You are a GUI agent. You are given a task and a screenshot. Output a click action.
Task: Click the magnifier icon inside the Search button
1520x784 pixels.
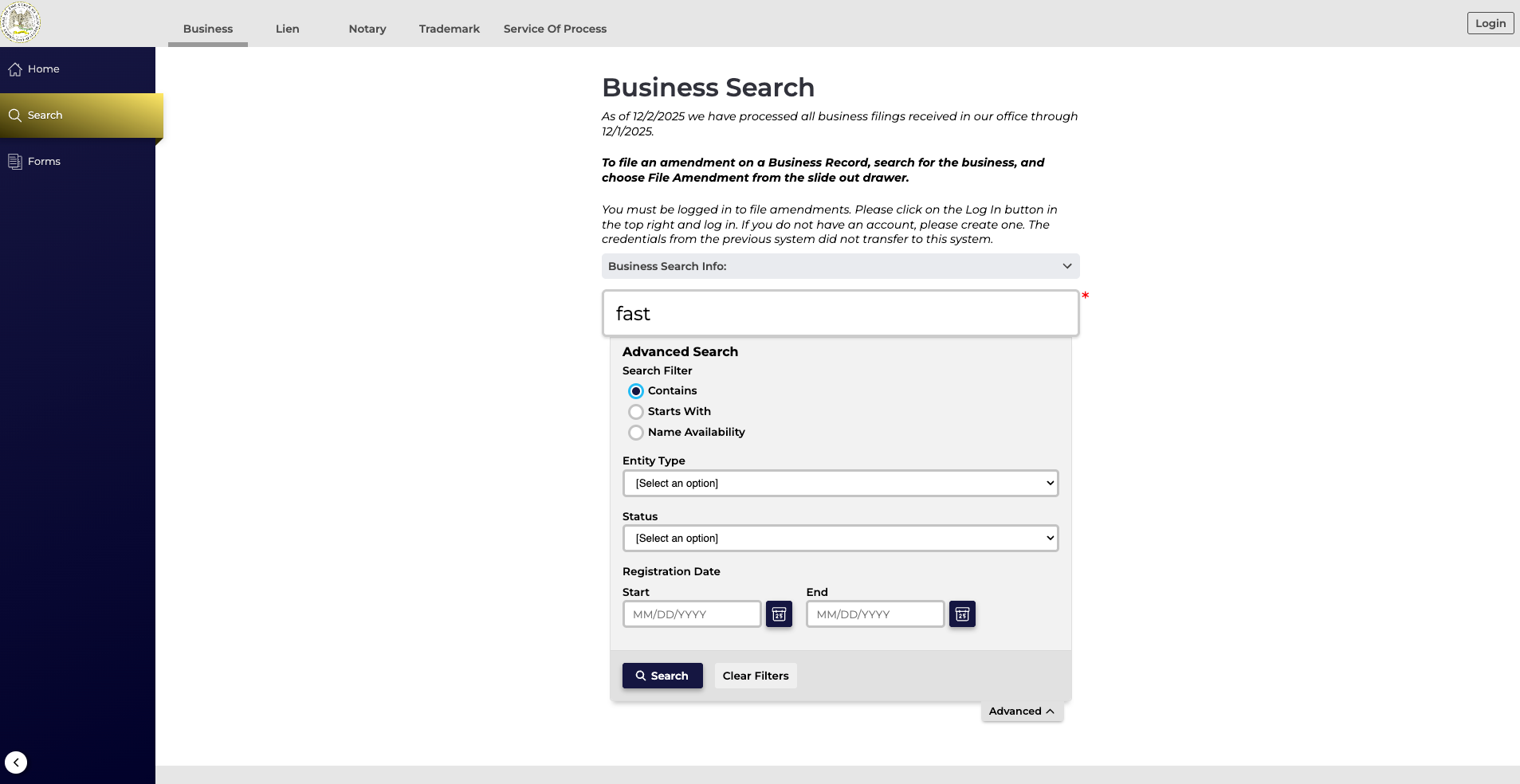[642, 675]
